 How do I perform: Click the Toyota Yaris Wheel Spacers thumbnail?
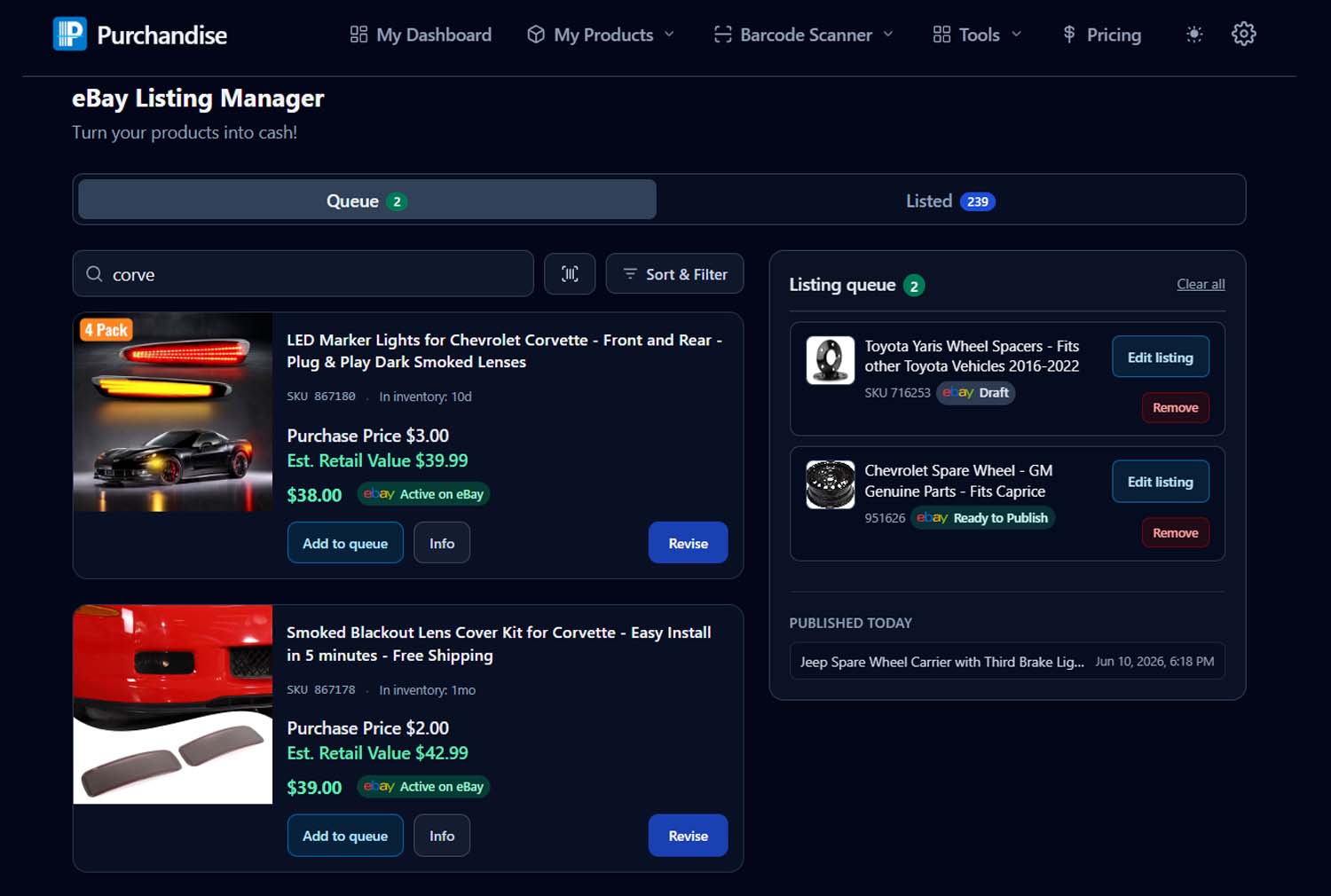(x=830, y=360)
